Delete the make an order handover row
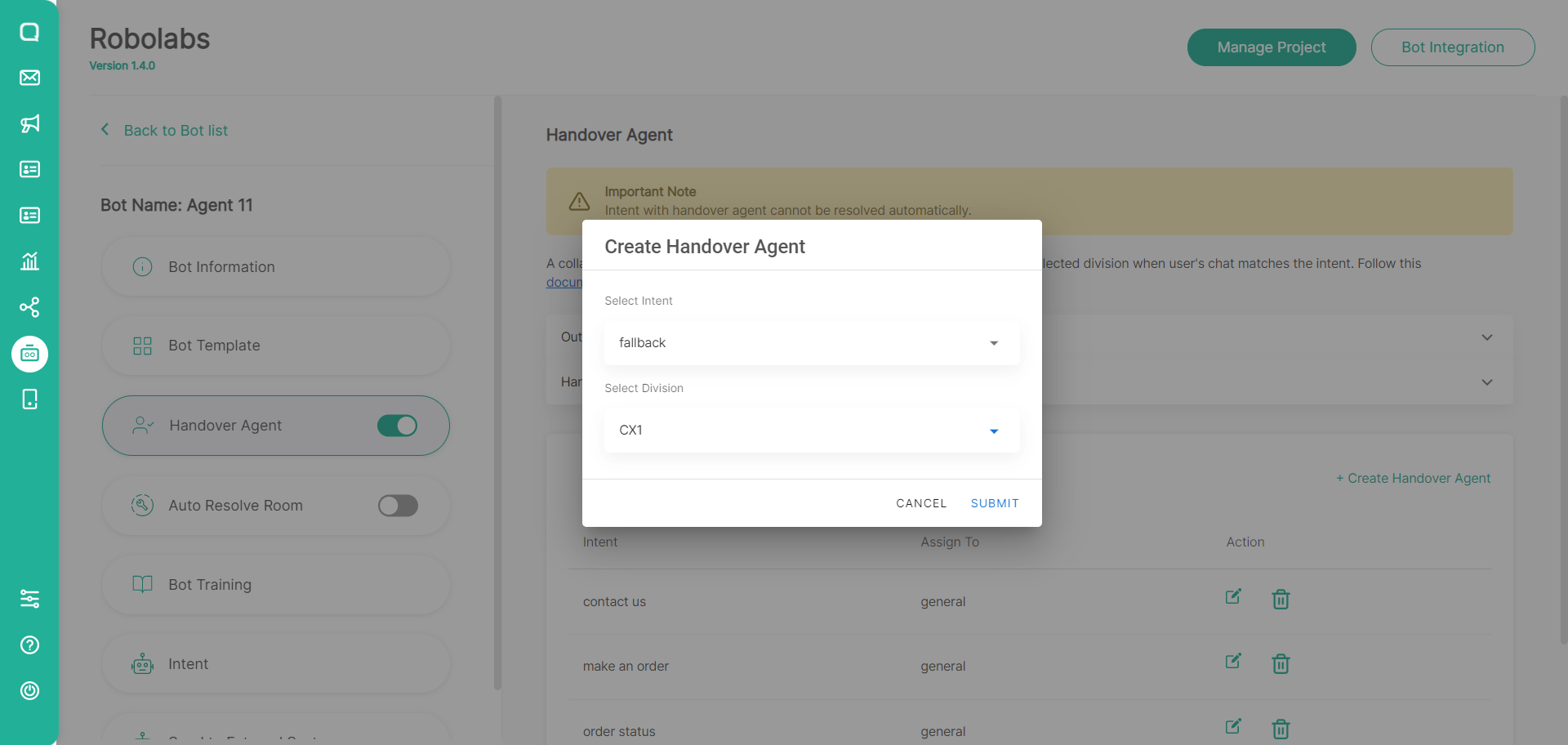 tap(1281, 664)
